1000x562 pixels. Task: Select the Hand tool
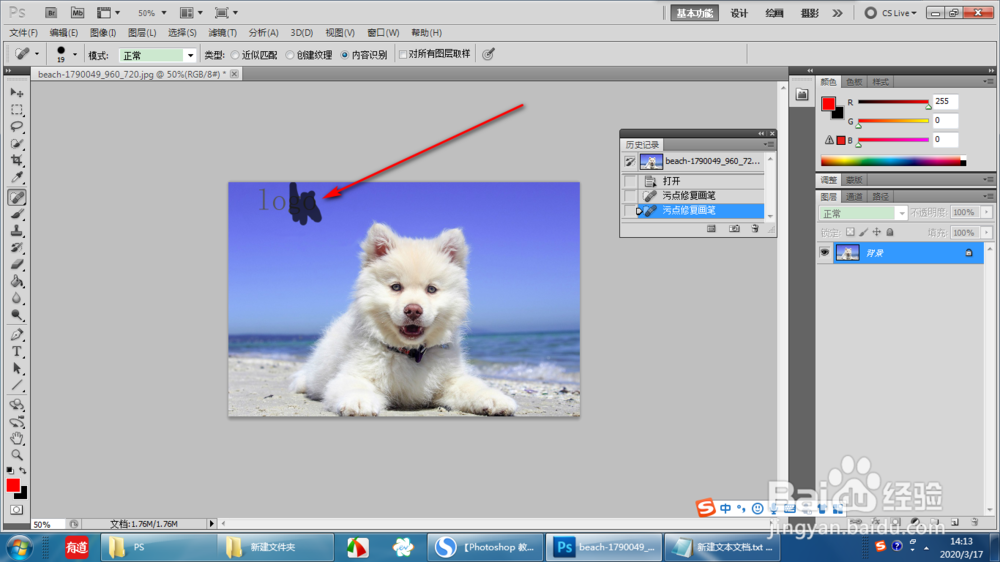point(17,438)
